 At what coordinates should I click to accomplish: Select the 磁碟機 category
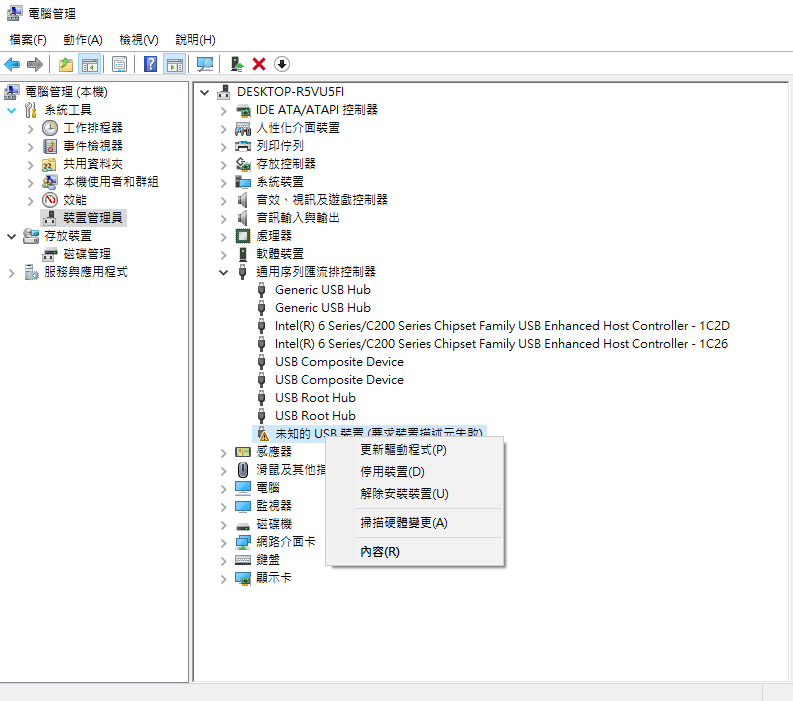(x=274, y=524)
